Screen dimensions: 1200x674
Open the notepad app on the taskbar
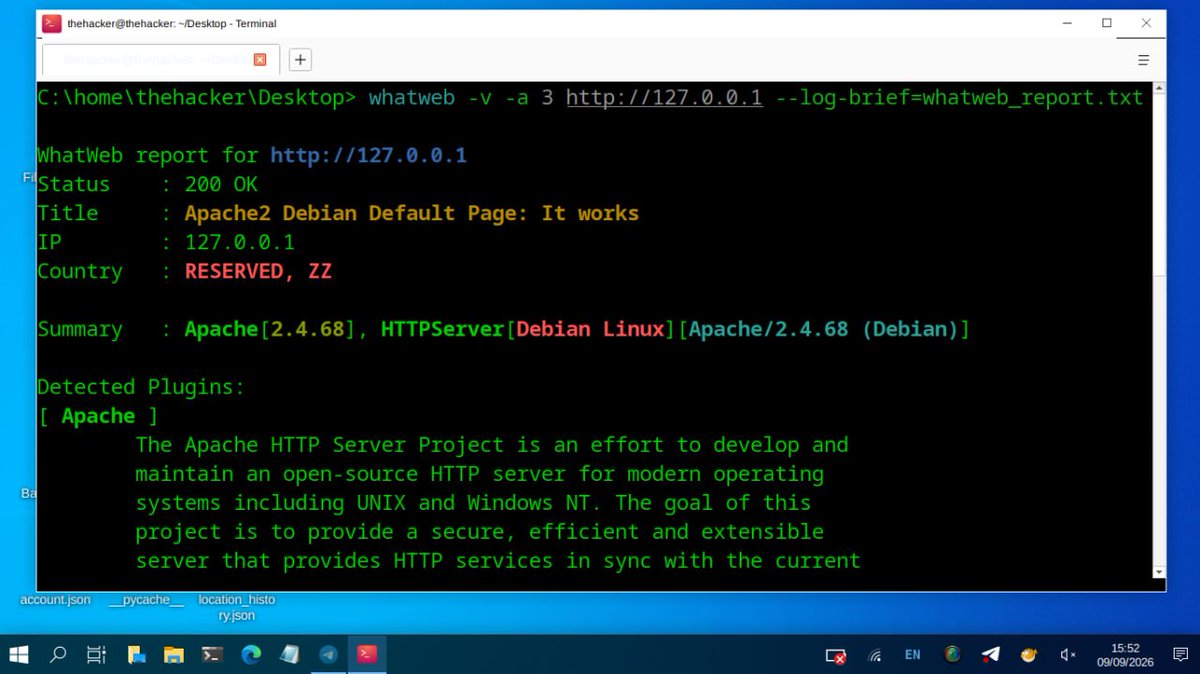pos(289,655)
